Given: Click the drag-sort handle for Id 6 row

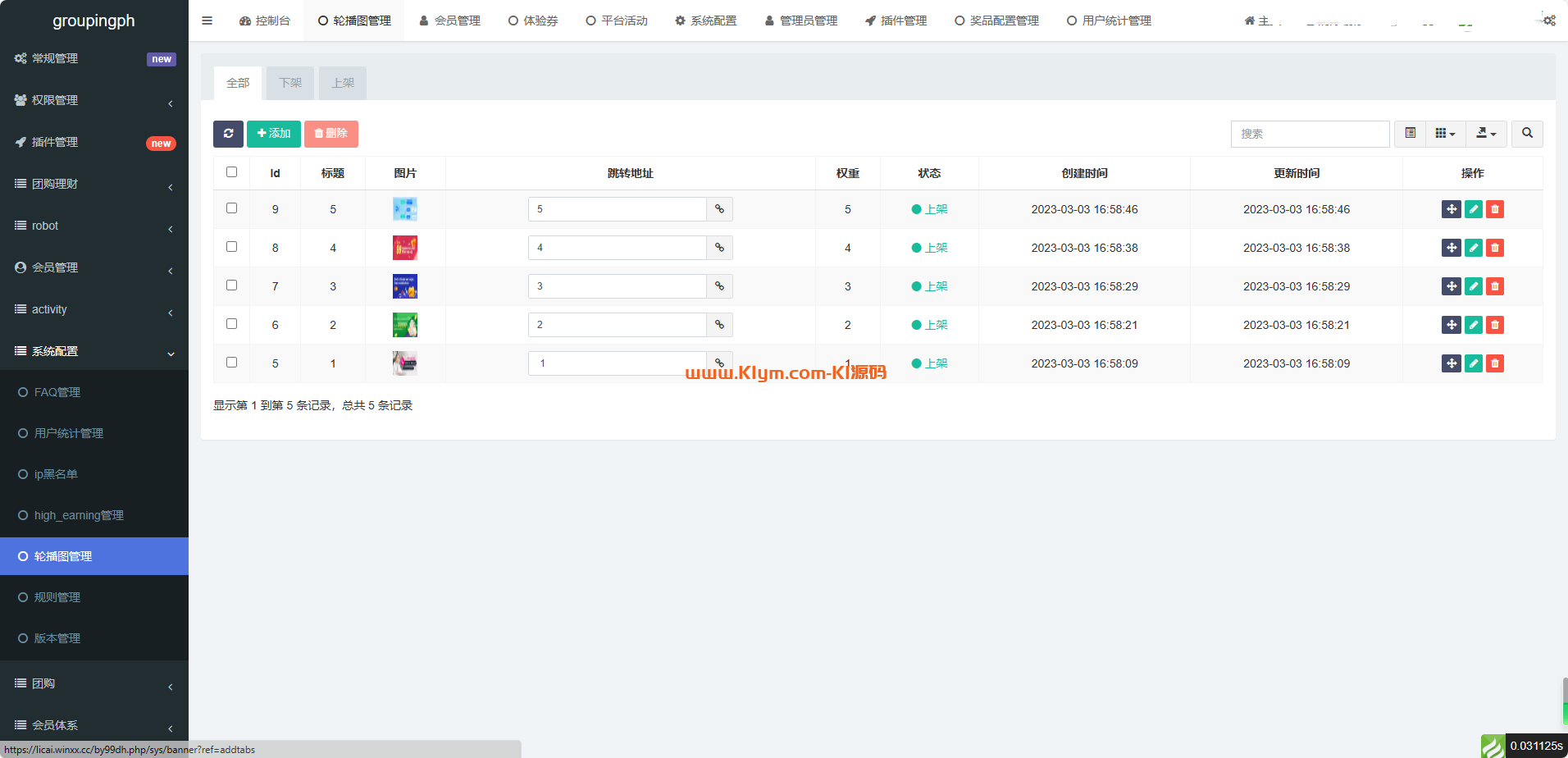Looking at the screenshot, I should click(x=1452, y=325).
